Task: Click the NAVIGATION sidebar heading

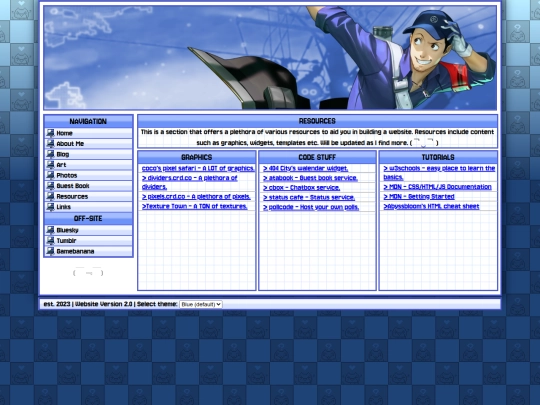Action: [x=88, y=121]
